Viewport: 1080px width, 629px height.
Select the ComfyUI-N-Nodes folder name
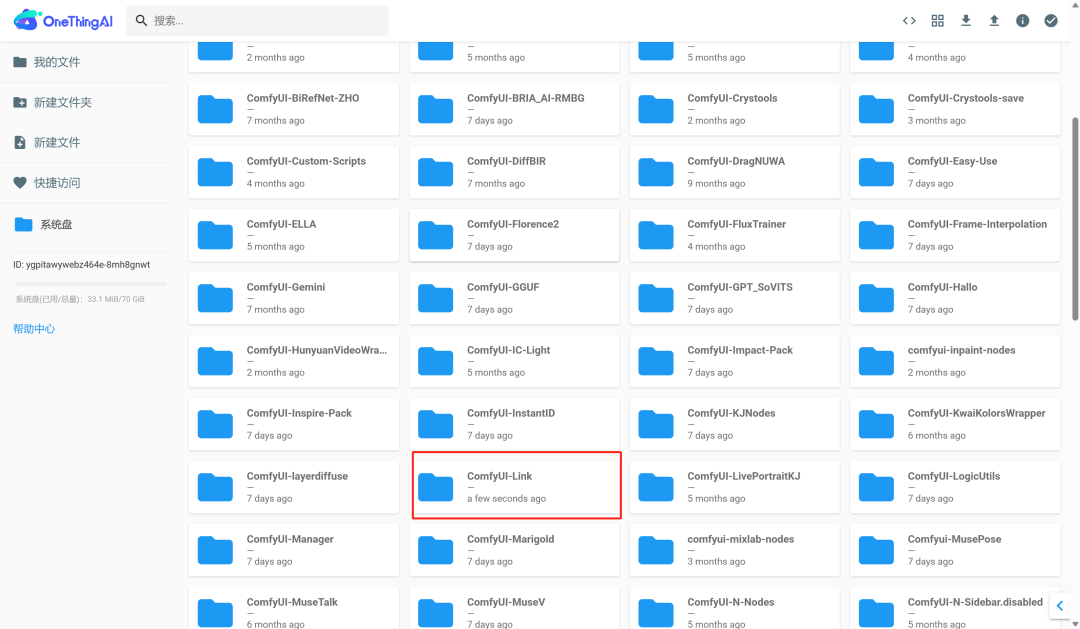pos(730,602)
